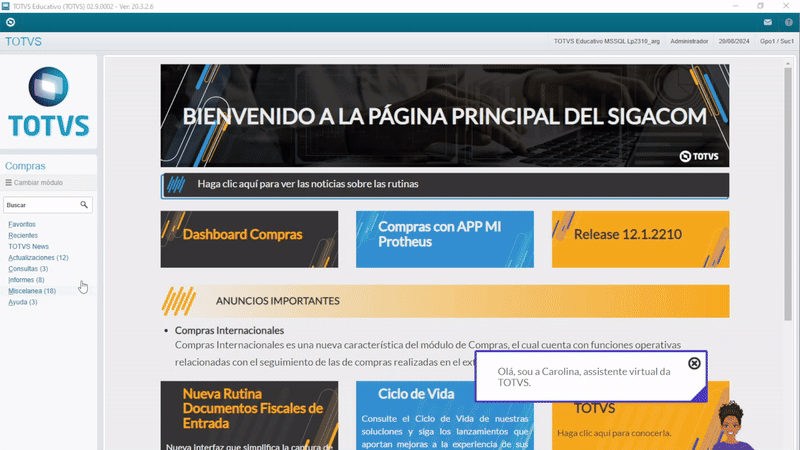Image resolution: width=800 pixels, height=450 pixels.
Task: Click ANUNCIOS IMPORTANTES header bar
Action: tap(444, 301)
